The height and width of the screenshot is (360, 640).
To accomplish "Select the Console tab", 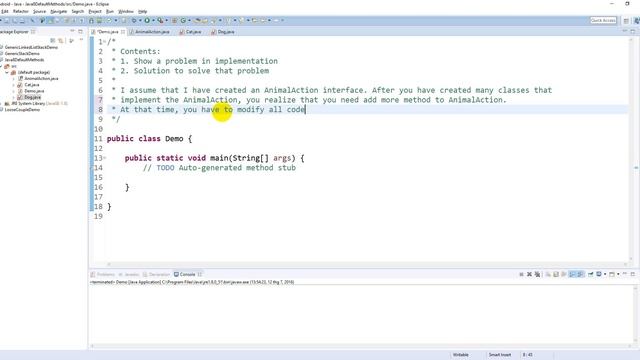I will tap(187, 274).
